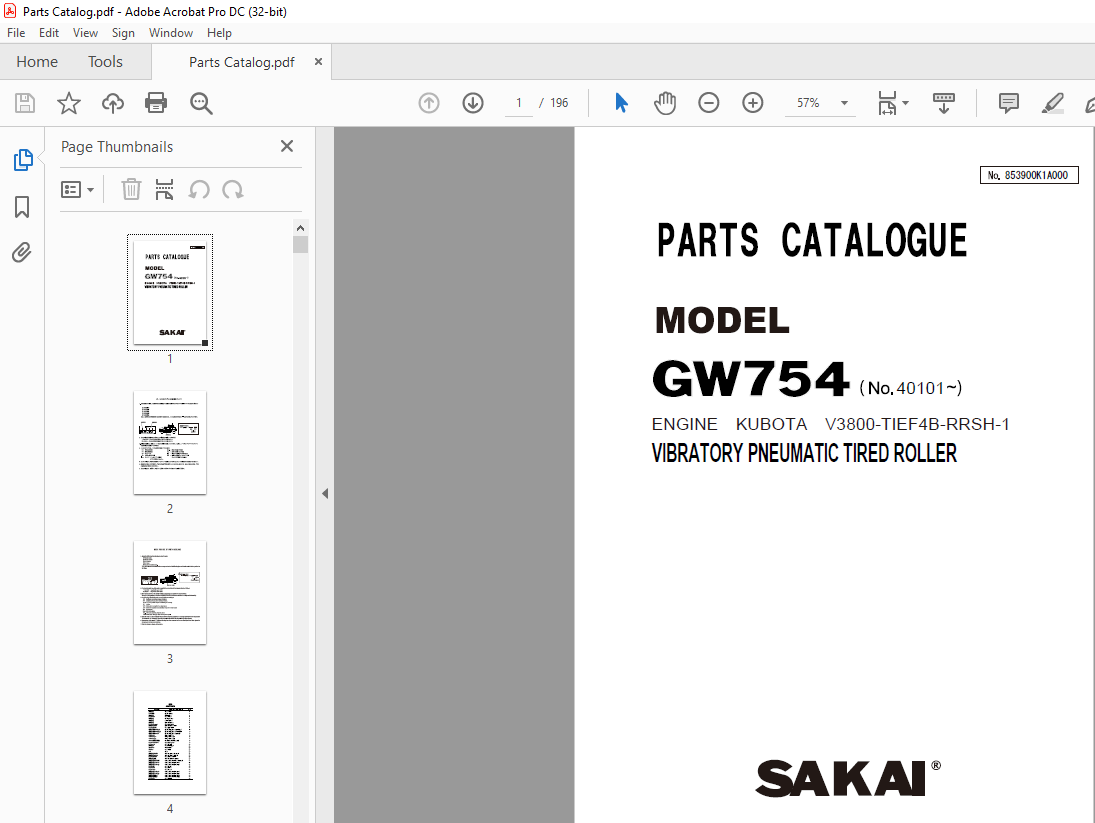Image resolution: width=1095 pixels, height=823 pixels.
Task: Go to the next page arrow
Action: coord(473,103)
